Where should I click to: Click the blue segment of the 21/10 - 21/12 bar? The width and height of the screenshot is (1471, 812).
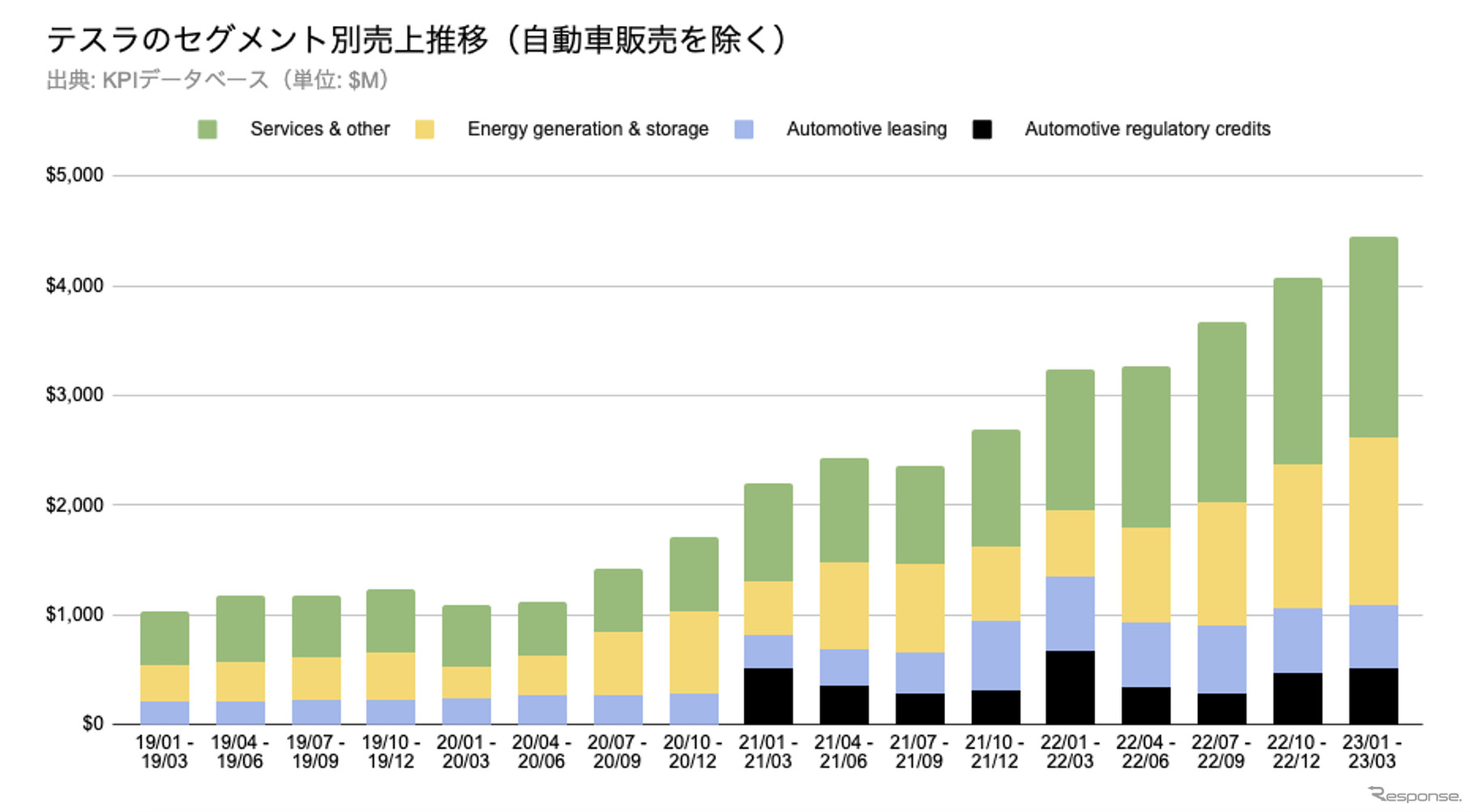click(995, 656)
